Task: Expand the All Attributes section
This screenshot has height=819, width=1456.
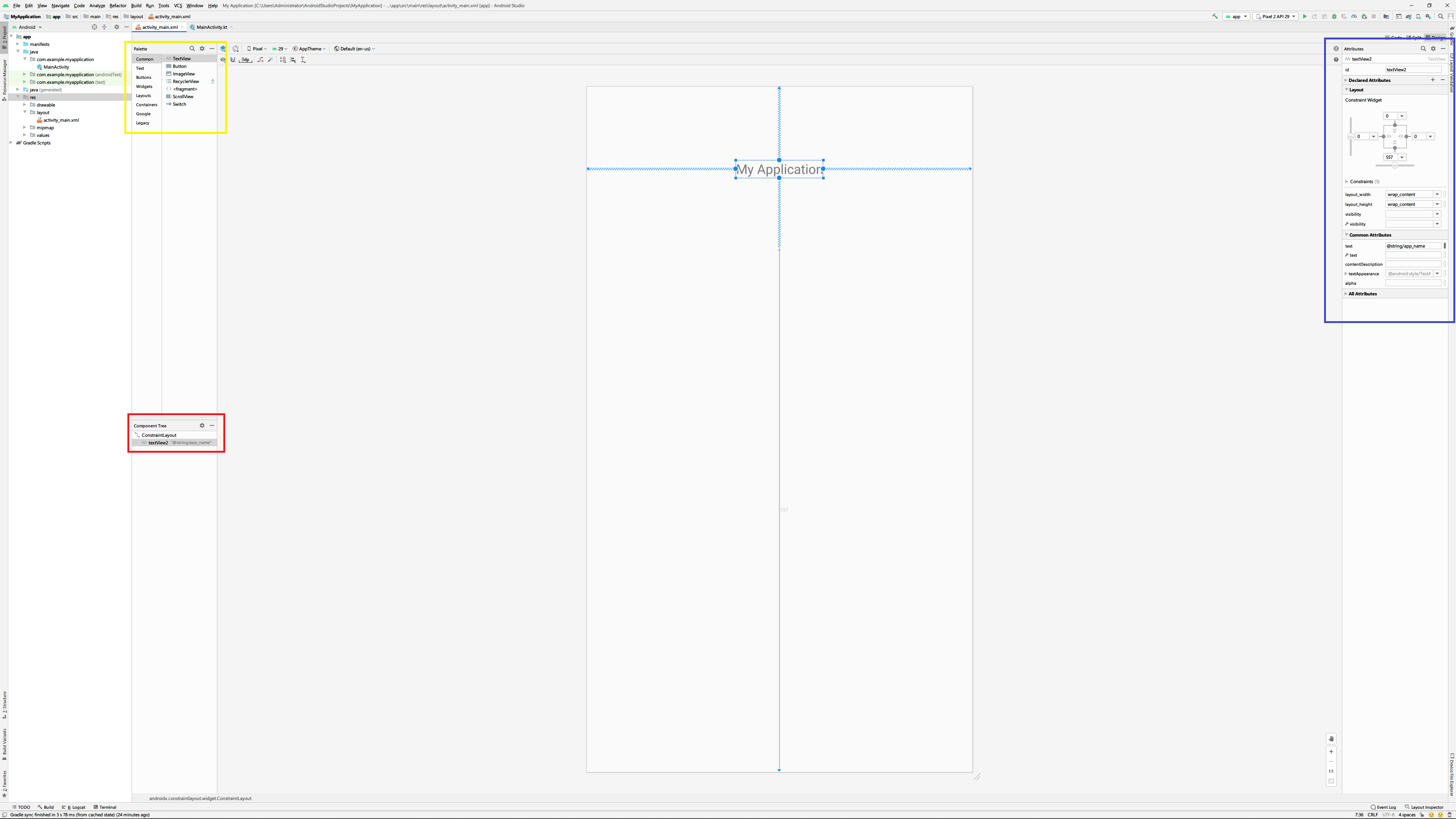Action: [x=1362, y=294]
